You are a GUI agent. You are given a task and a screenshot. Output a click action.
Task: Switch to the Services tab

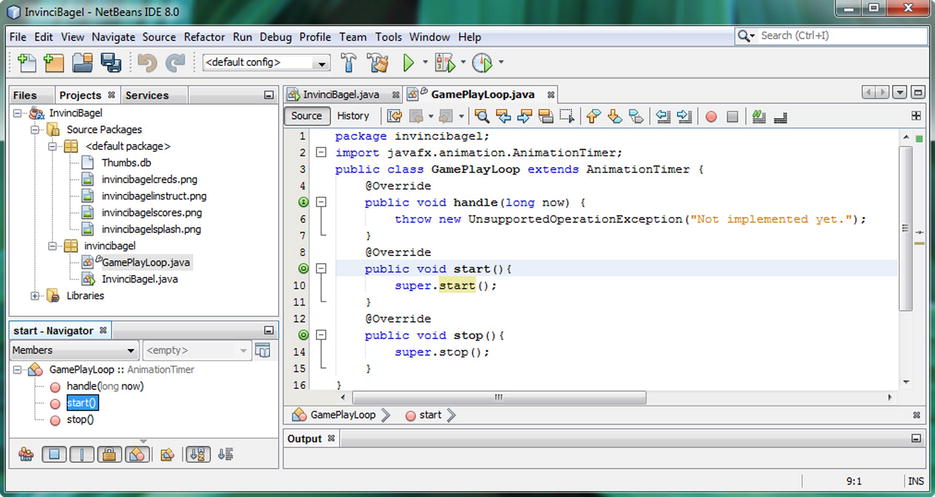click(x=147, y=95)
